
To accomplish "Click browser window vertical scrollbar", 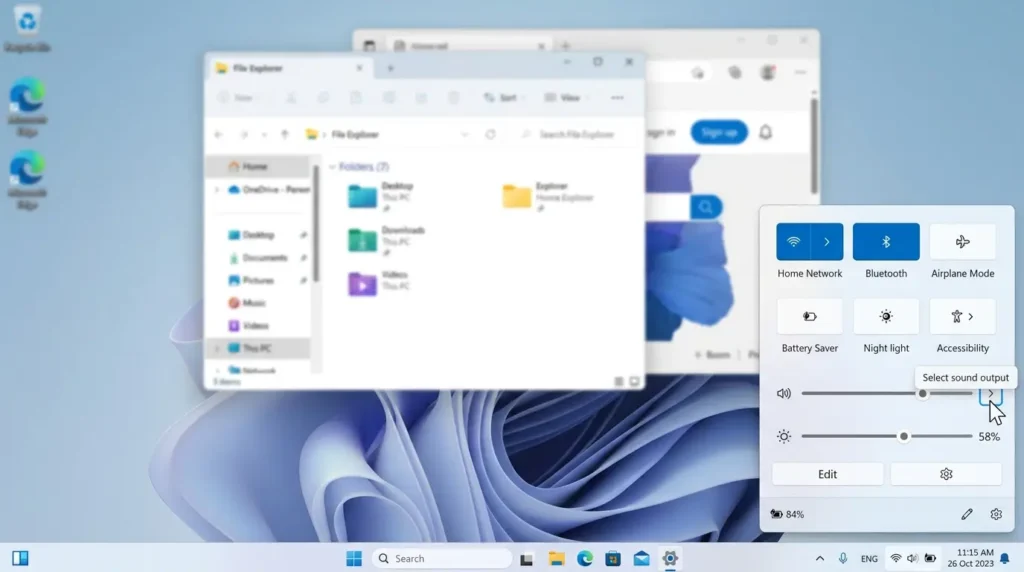I will (814, 144).
